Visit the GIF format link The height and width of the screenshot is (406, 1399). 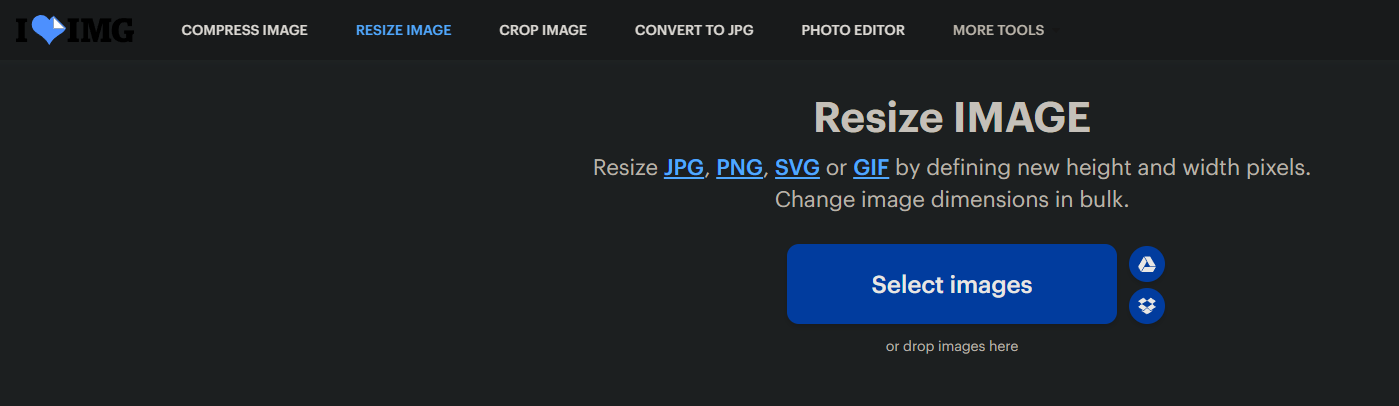(x=871, y=167)
